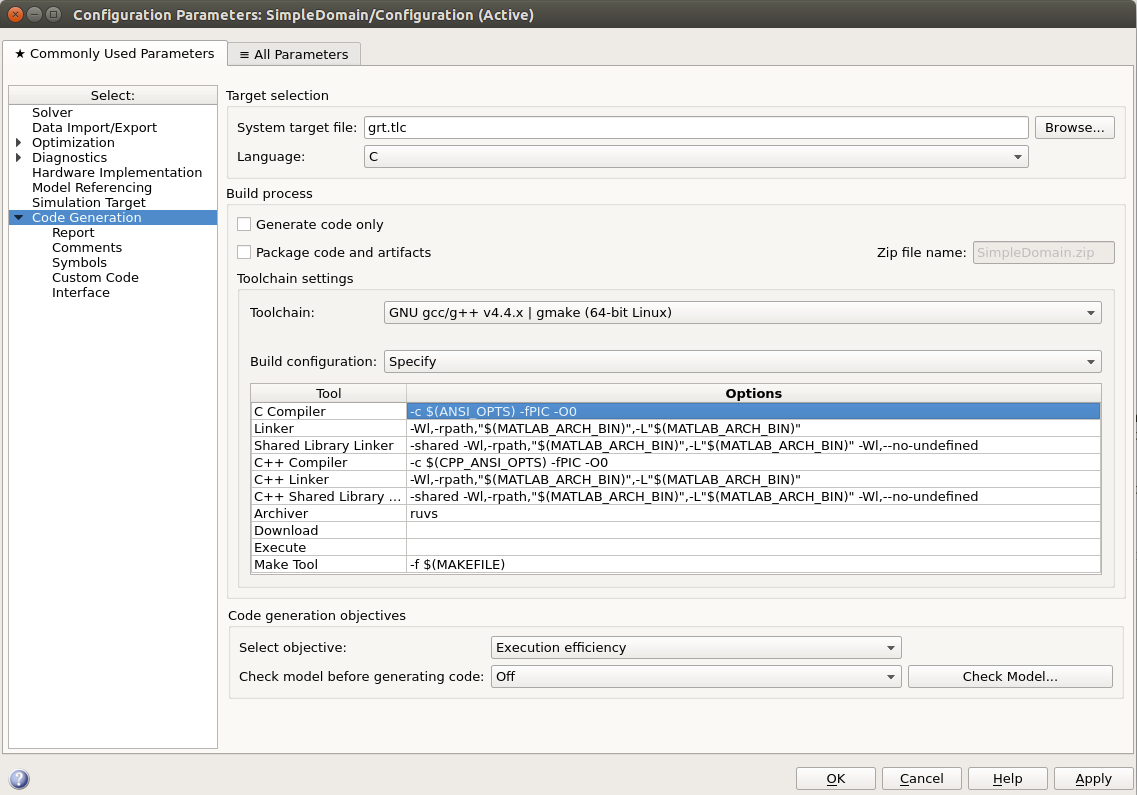Viewport: 1137px width, 795px height.
Task: Collapse the Code Generation tree item
Action: pyautogui.click(x=17, y=217)
